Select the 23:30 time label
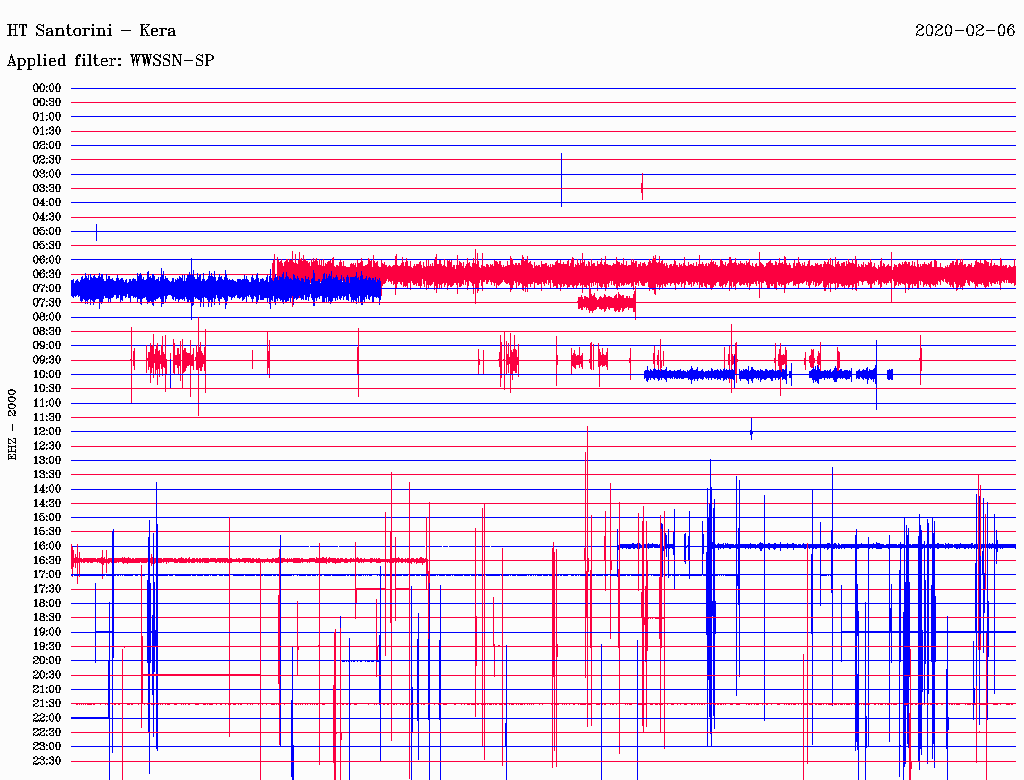1024x780 pixels. point(47,760)
